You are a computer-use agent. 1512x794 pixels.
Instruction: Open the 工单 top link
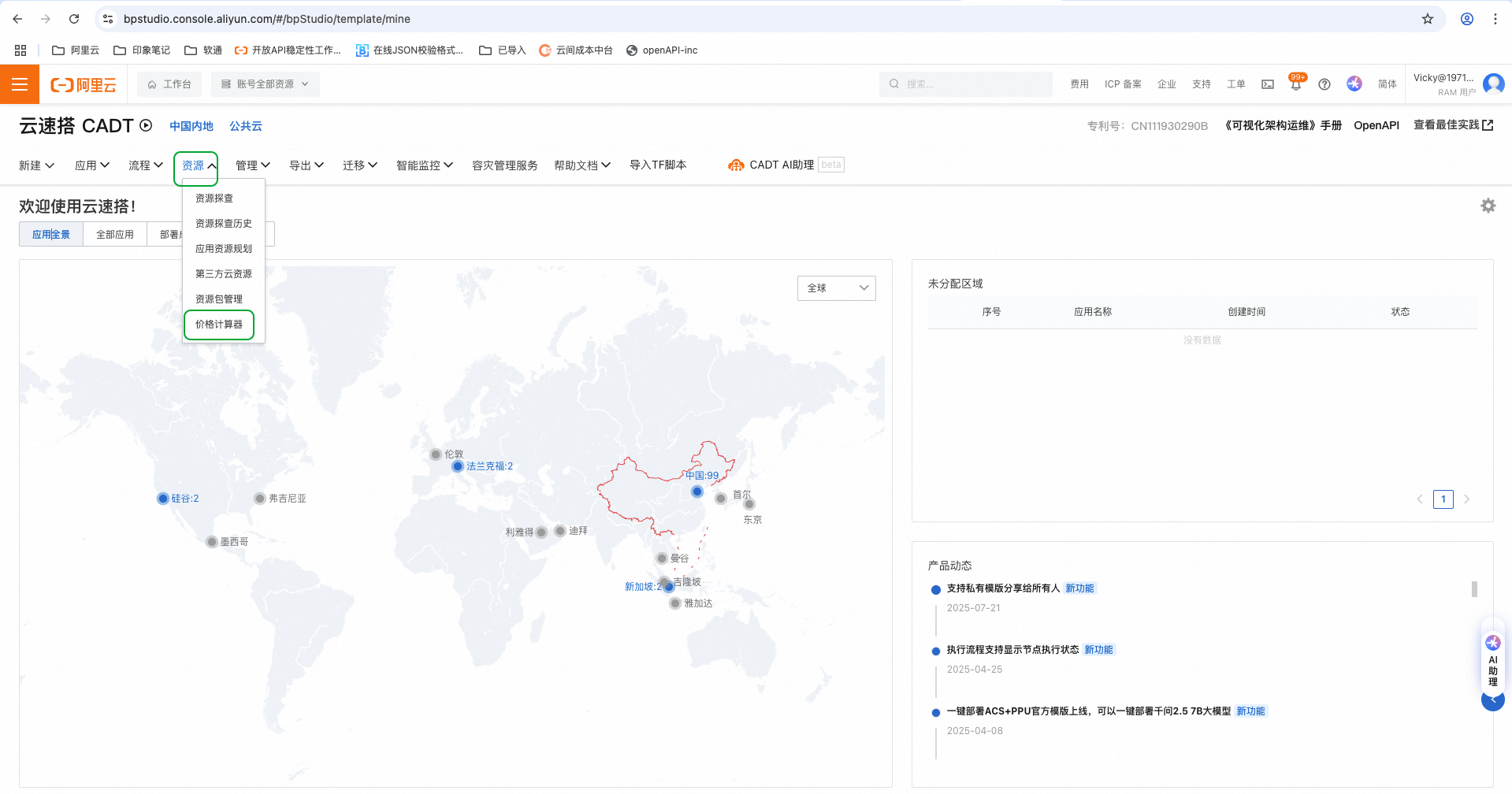tap(1235, 84)
